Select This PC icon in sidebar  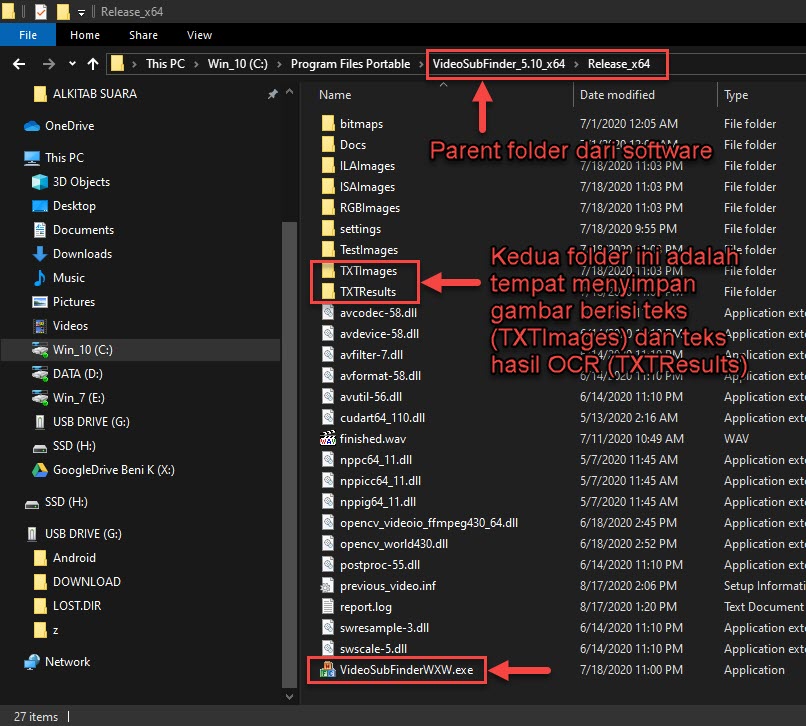click(32, 158)
